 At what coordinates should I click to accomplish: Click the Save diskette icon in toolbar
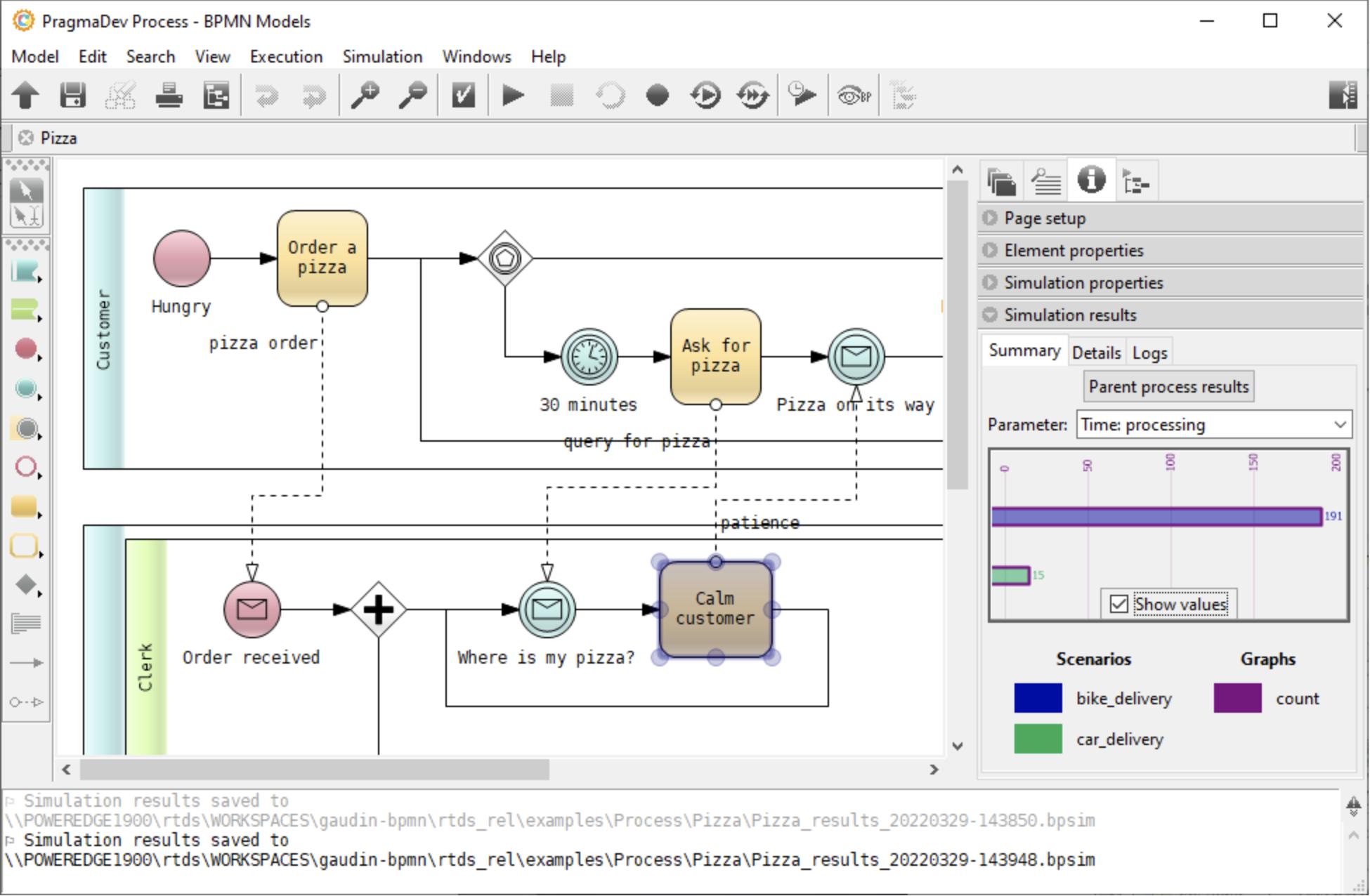72,95
